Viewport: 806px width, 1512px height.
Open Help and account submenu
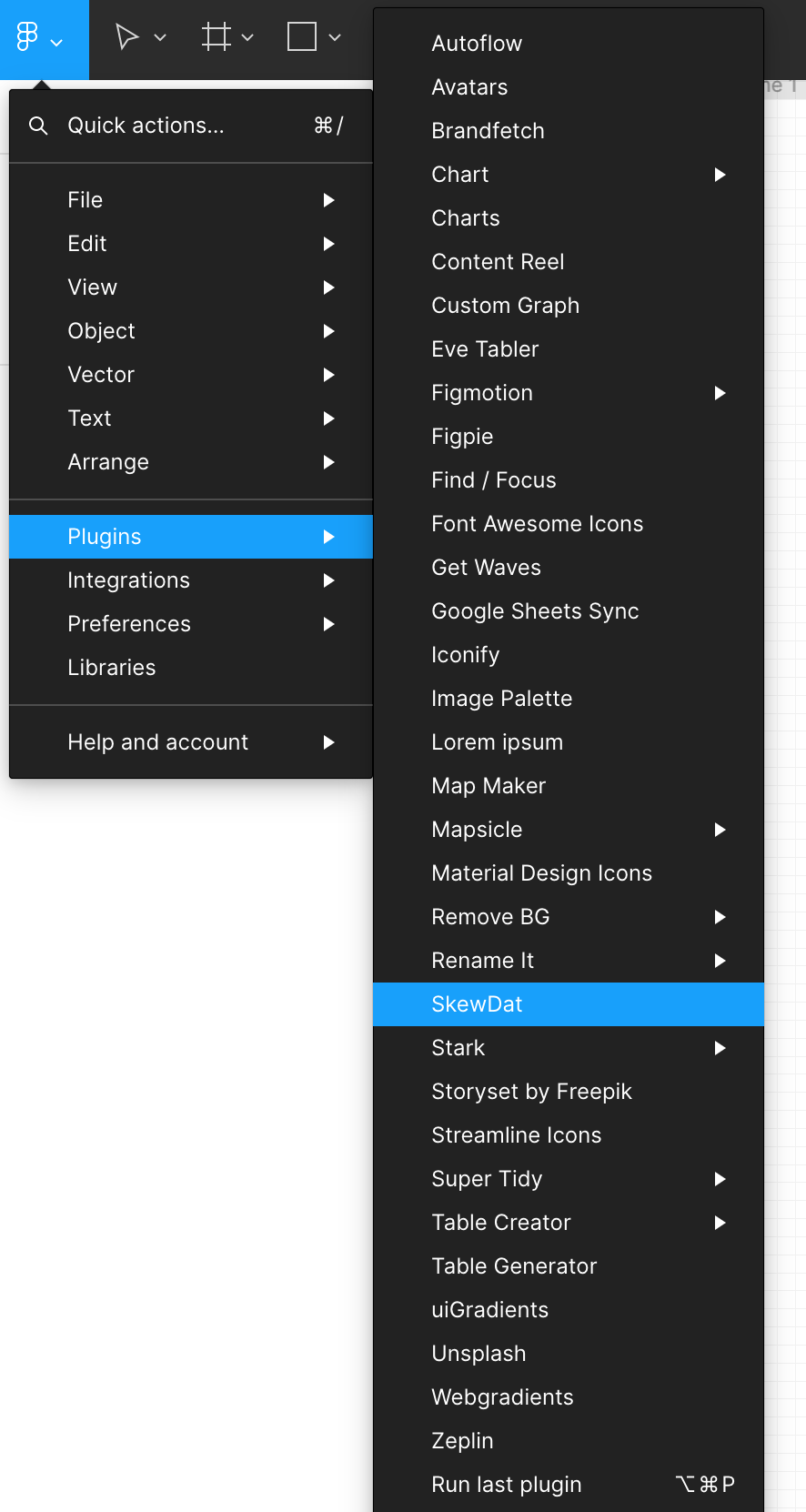[191, 742]
